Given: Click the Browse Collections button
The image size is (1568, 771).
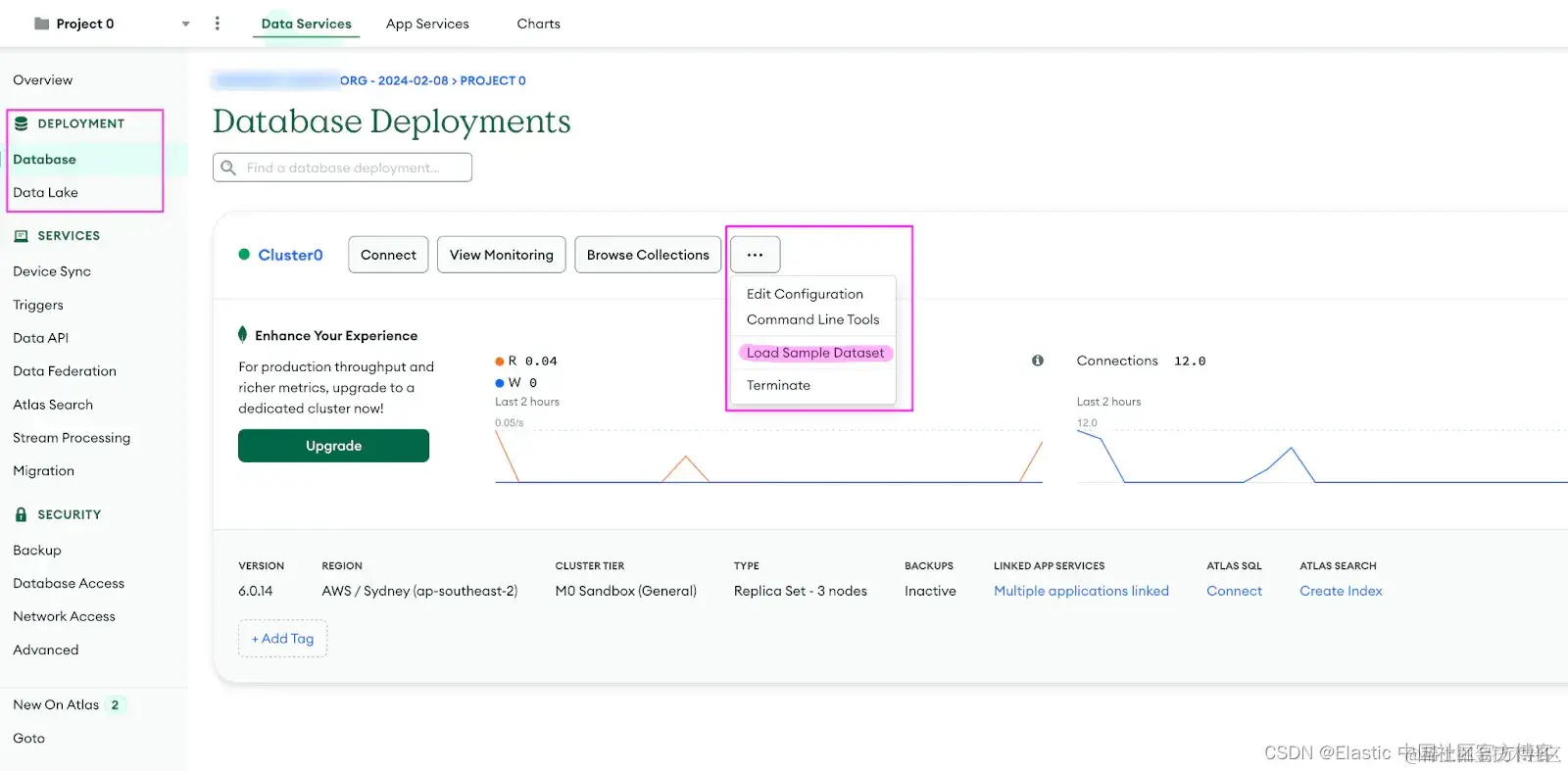Looking at the screenshot, I should (648, 255).
